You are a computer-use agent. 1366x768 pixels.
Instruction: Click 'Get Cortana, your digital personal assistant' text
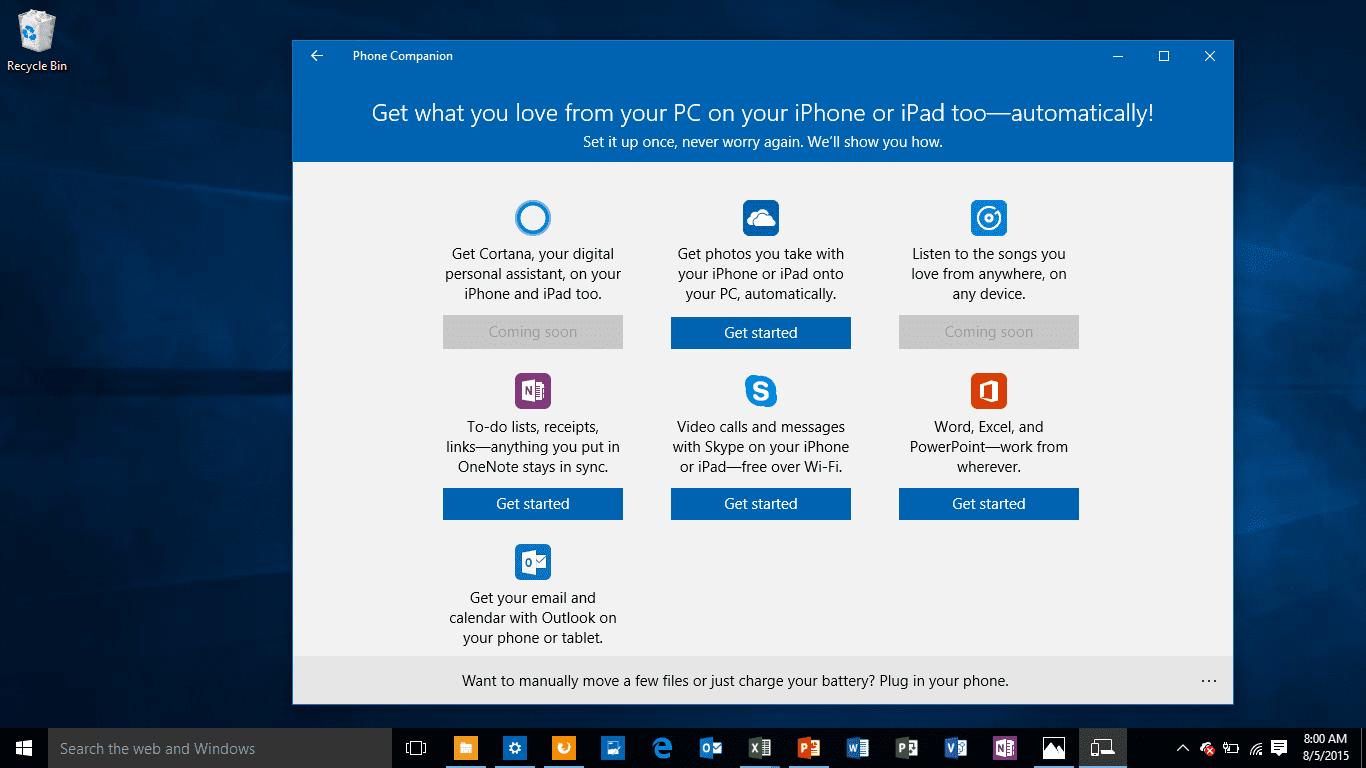(x=533, y=274)
